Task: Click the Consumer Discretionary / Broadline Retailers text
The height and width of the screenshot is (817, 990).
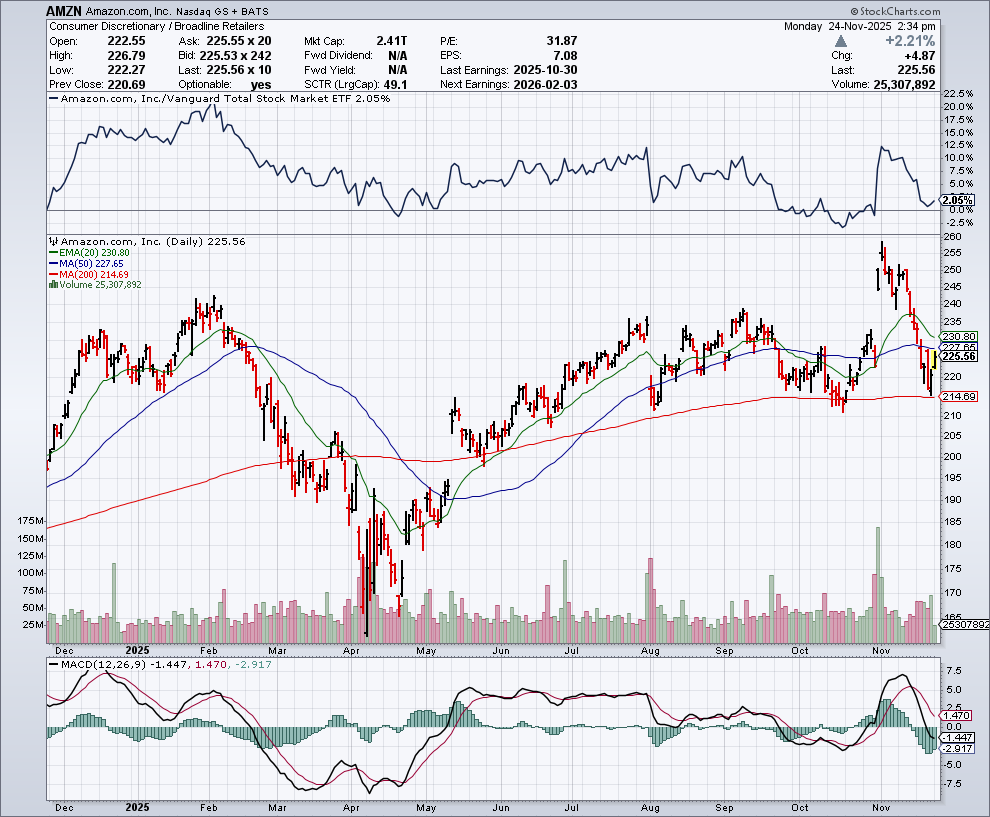Action: (x=146, y=25)
